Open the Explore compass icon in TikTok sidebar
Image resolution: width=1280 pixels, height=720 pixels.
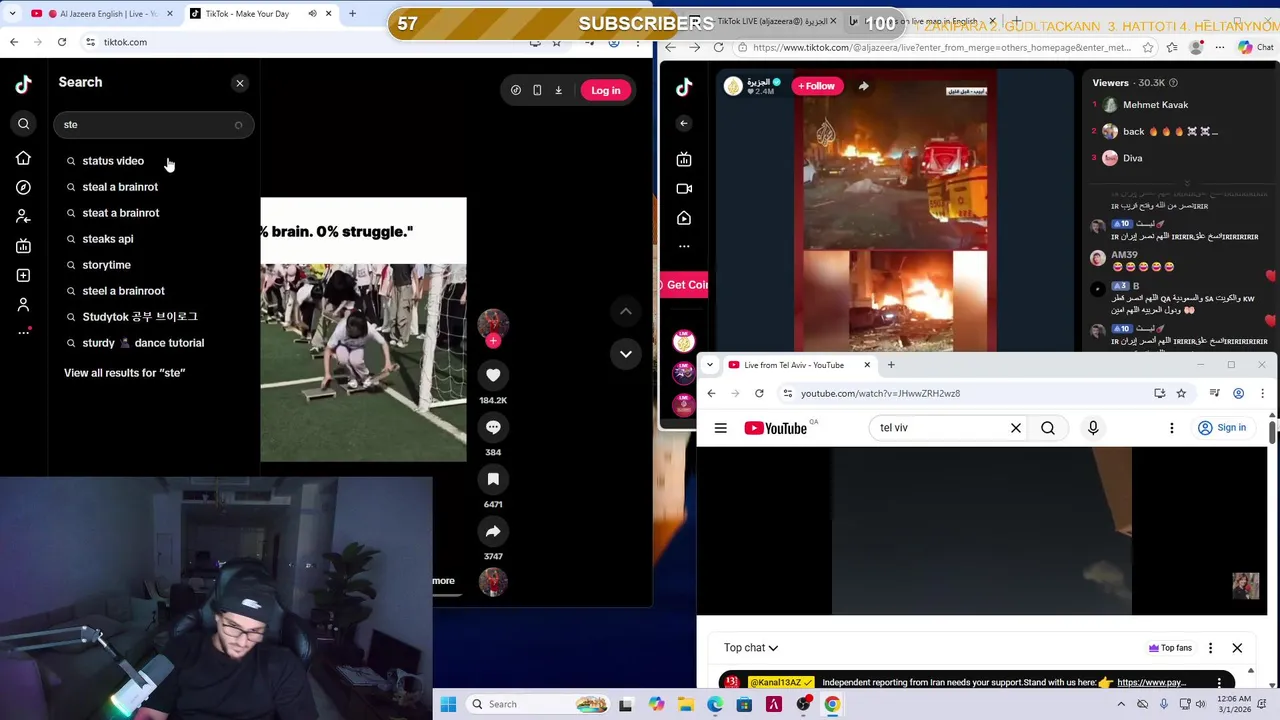[x=23, y=187]
